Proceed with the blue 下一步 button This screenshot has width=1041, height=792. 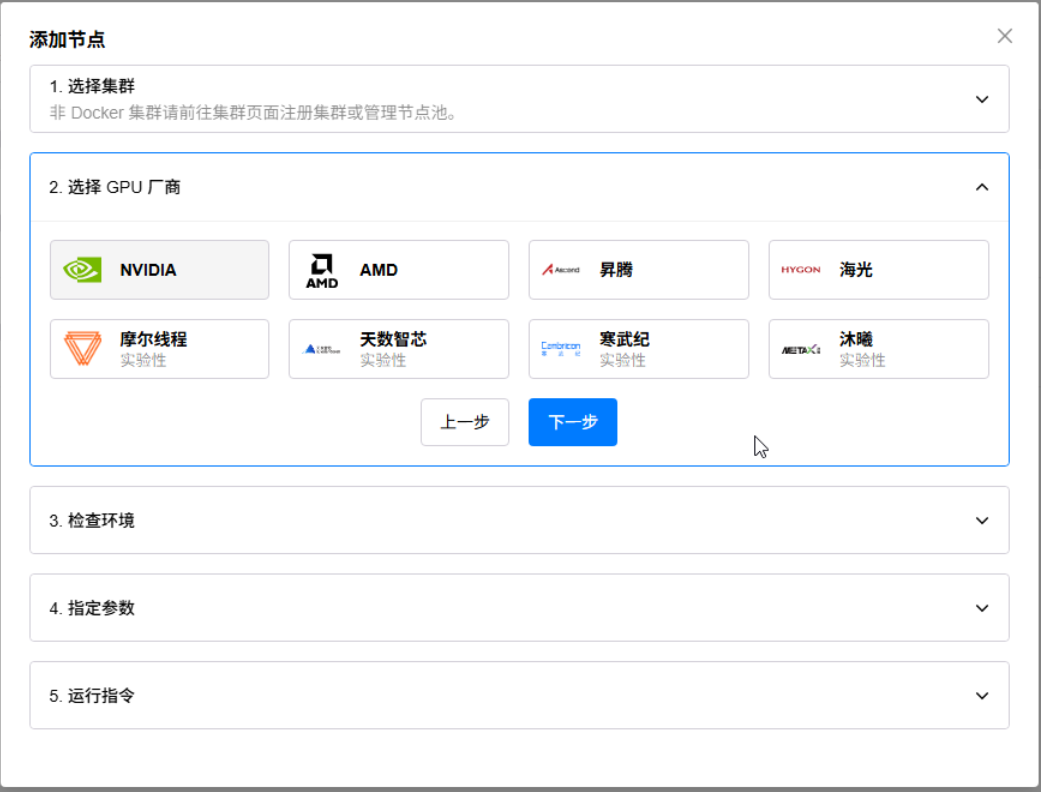tap(573, 422)
